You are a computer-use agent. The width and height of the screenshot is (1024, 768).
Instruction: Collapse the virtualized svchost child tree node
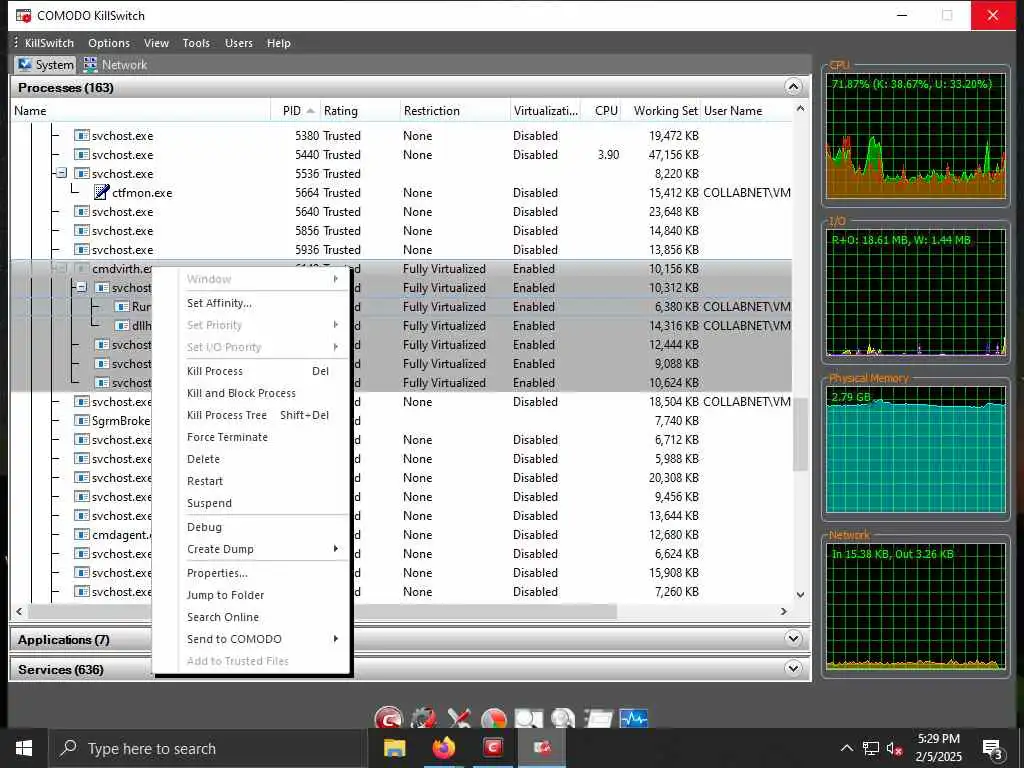pyautogui.click(x=82, y=287)
